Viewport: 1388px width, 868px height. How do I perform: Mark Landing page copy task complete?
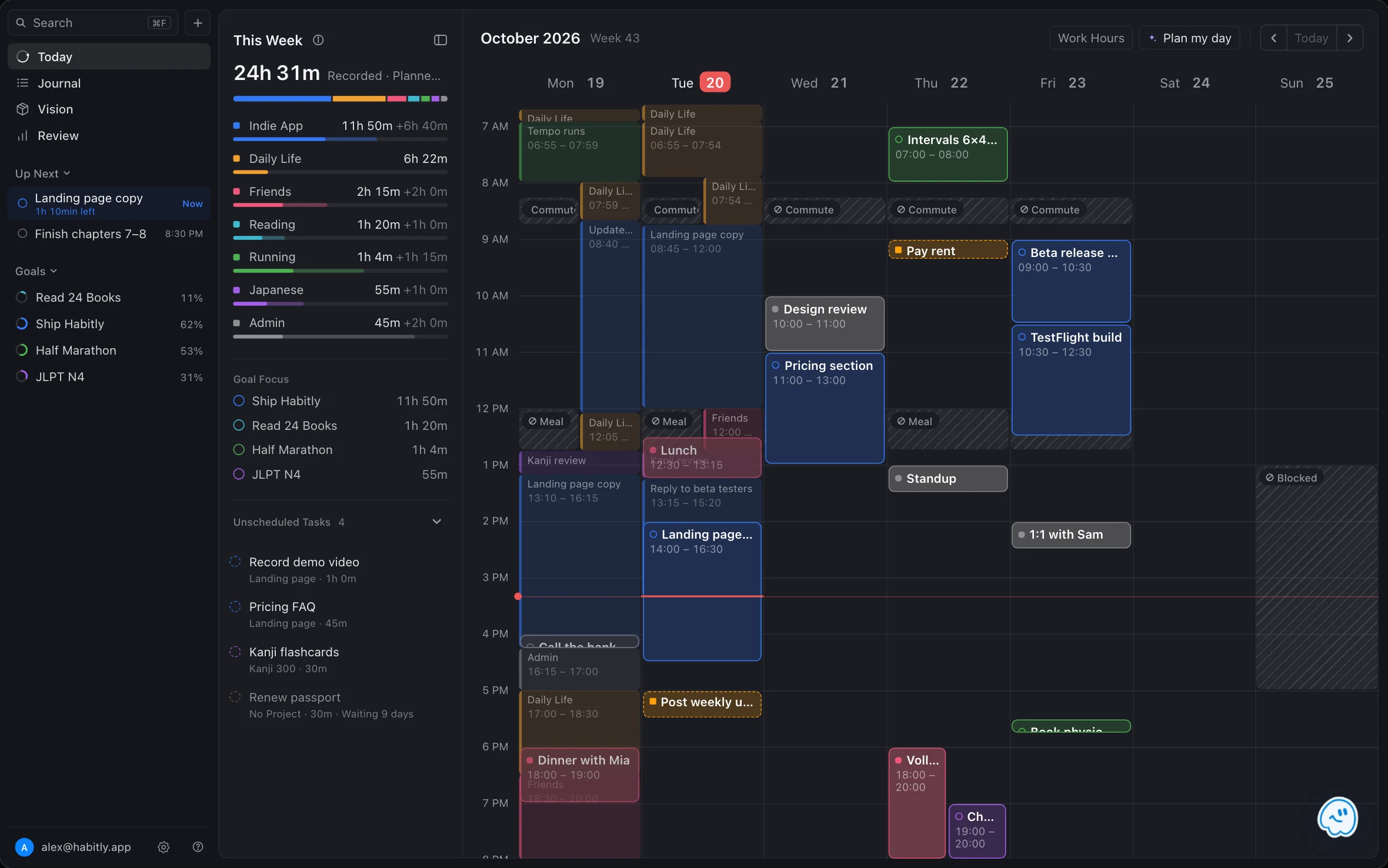coord(22,203)
